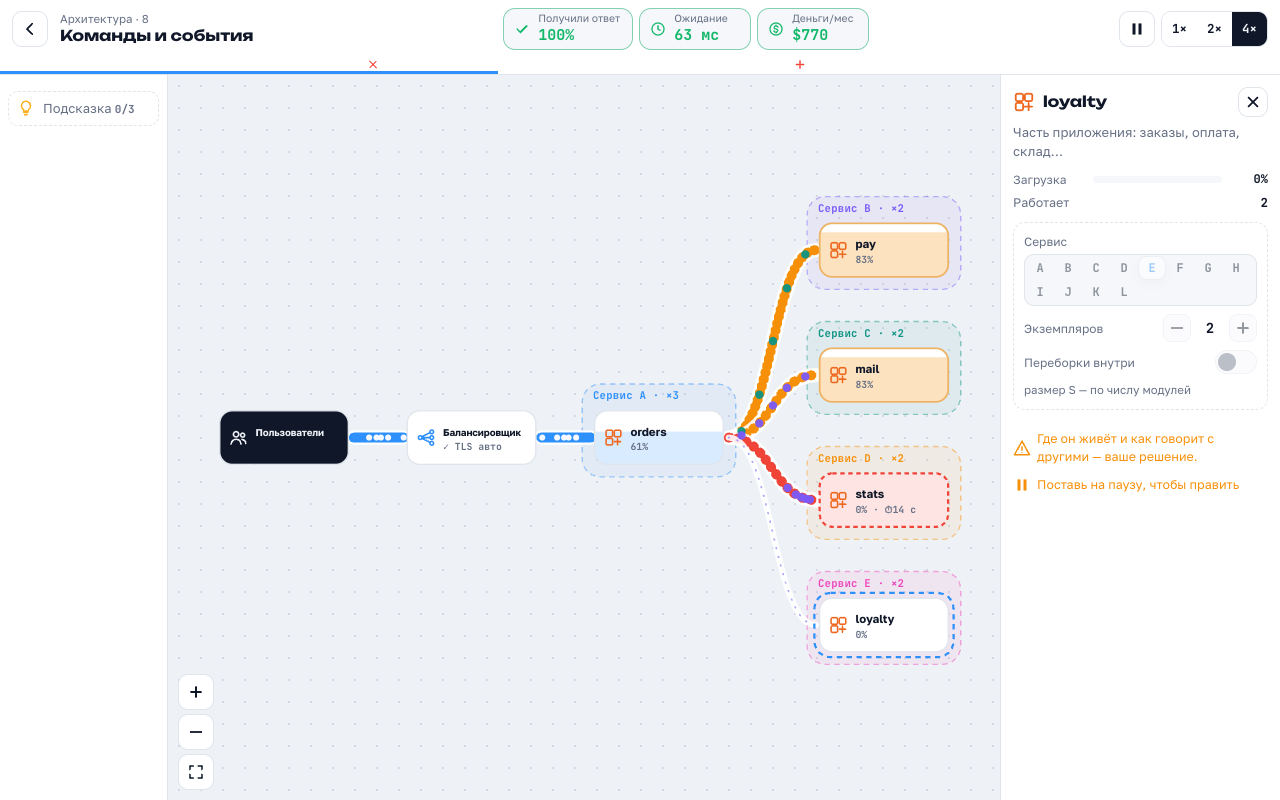Click the load progress bar for loyalty

click(1157, 179)
